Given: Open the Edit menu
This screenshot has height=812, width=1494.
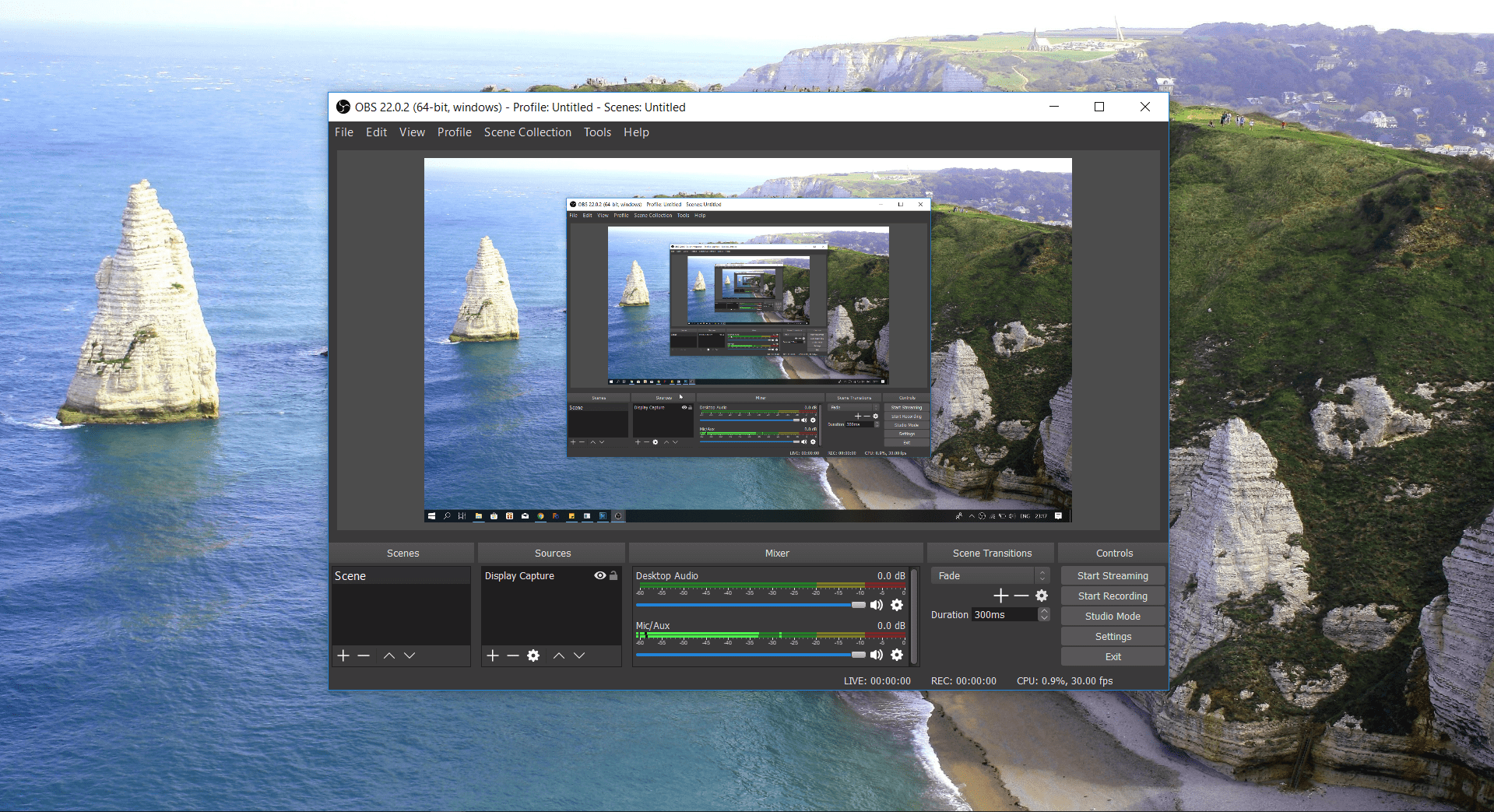Looking at the screenshot, I should [x=377, y=132].
